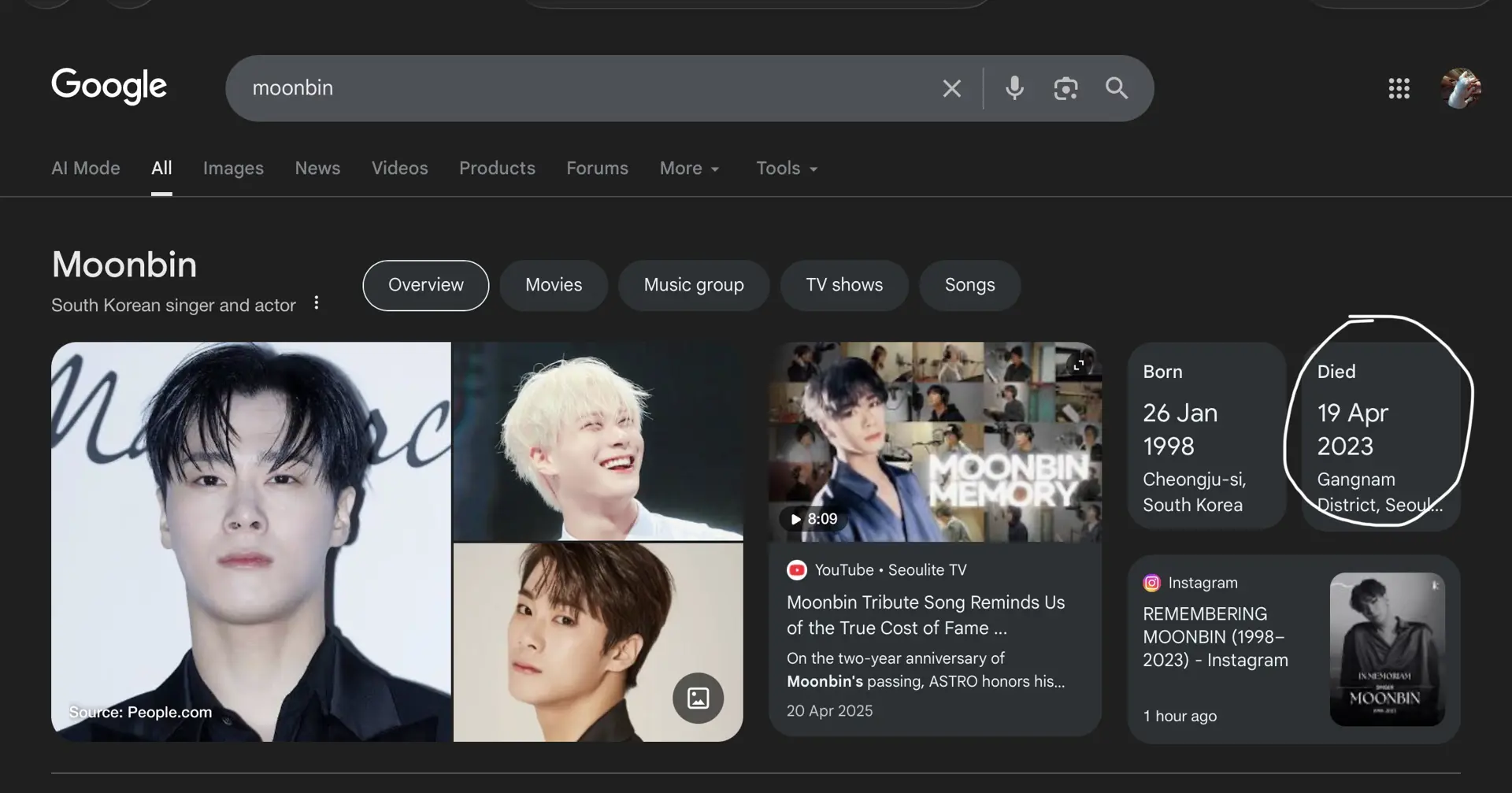Expand the More search categories dropdown
Image resolution: width=1512 pixels, height=793 pixels.
tap(690, 169)
